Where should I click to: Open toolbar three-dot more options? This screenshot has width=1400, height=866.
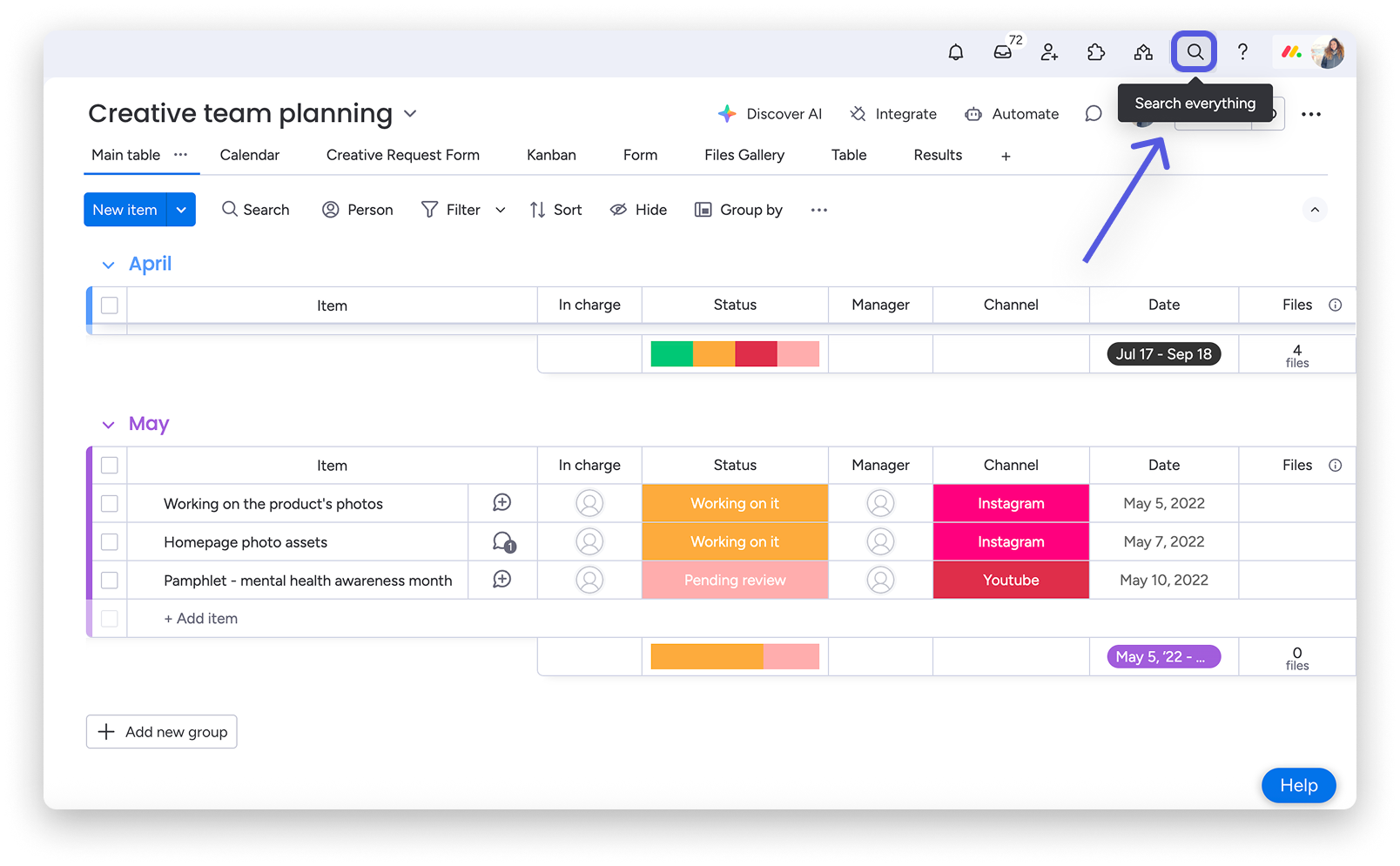819,210
